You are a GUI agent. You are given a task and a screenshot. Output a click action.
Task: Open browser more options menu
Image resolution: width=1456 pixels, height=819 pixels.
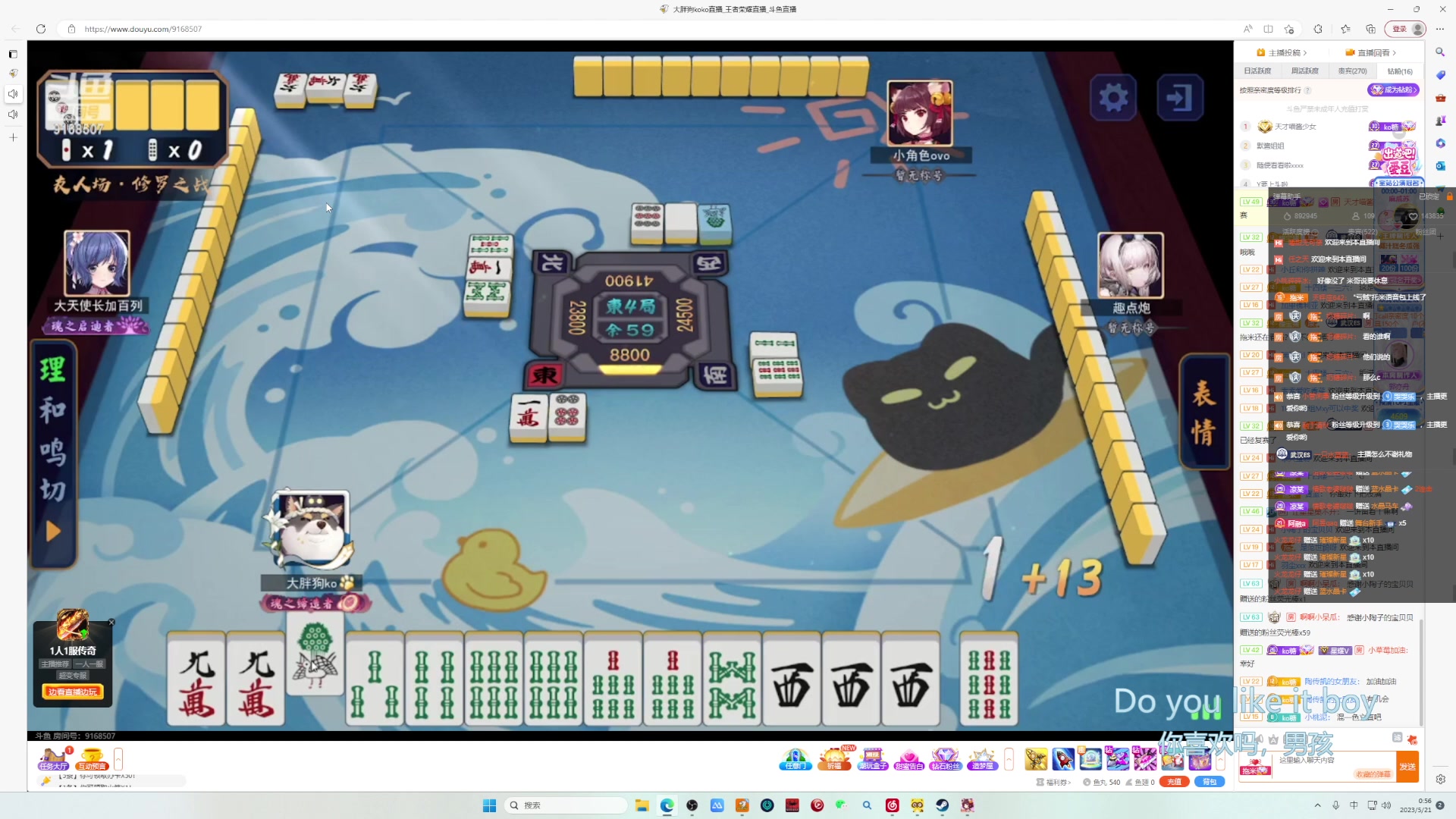(x=1440, y=29)
